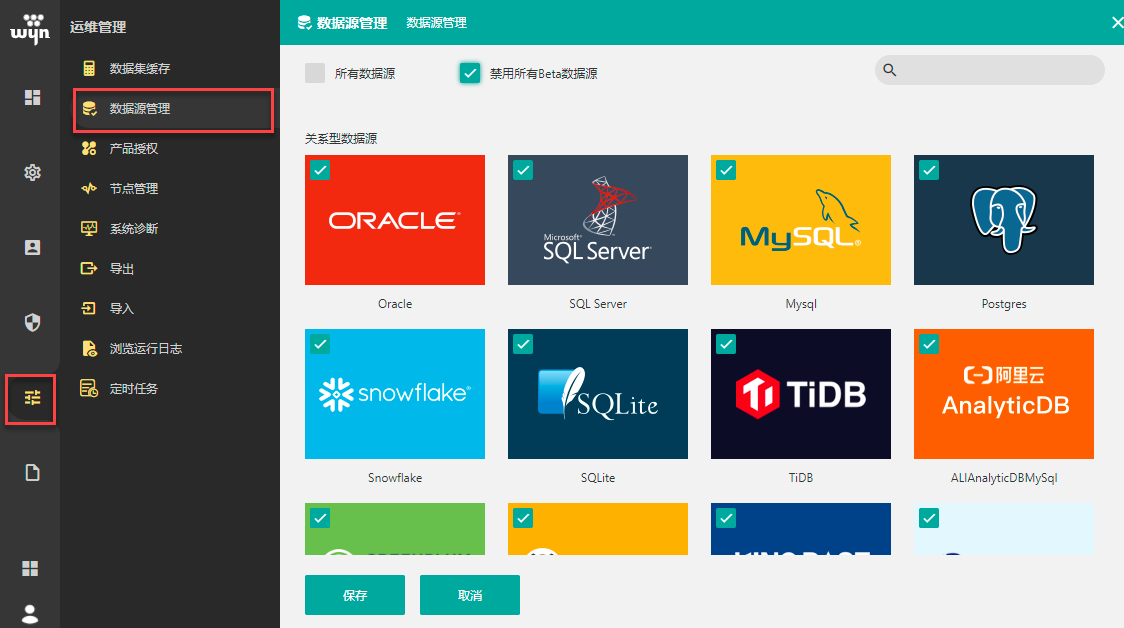Open the dashboard icon in left rail
The width and height of the screenshot is (1124, 628).
[x=32, y=97]
